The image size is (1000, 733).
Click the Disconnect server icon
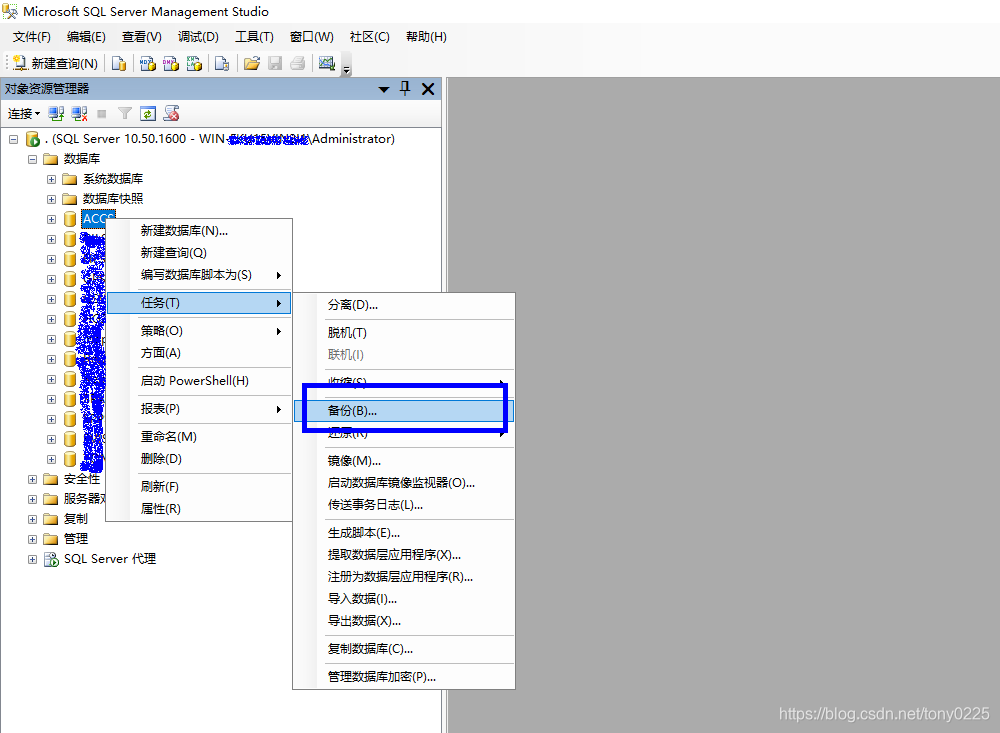coord(79,114)
